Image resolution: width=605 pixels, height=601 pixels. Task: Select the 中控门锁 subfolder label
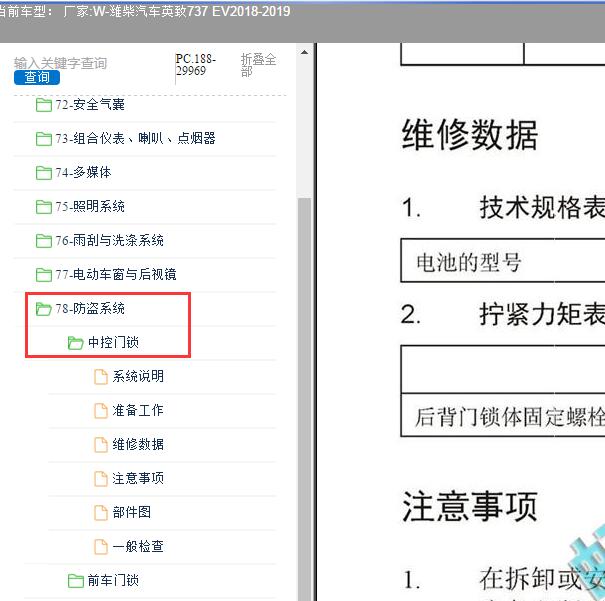(113, 342)
